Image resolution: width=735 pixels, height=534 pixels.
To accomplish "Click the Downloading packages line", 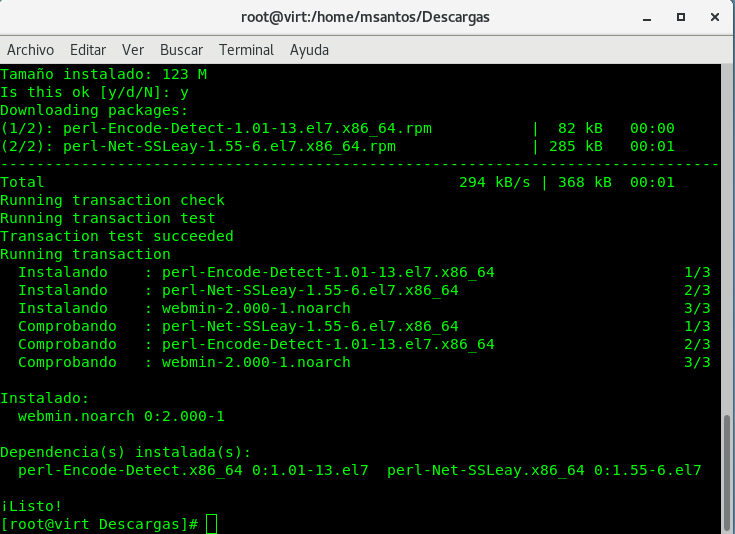I will tap(93, 110).
